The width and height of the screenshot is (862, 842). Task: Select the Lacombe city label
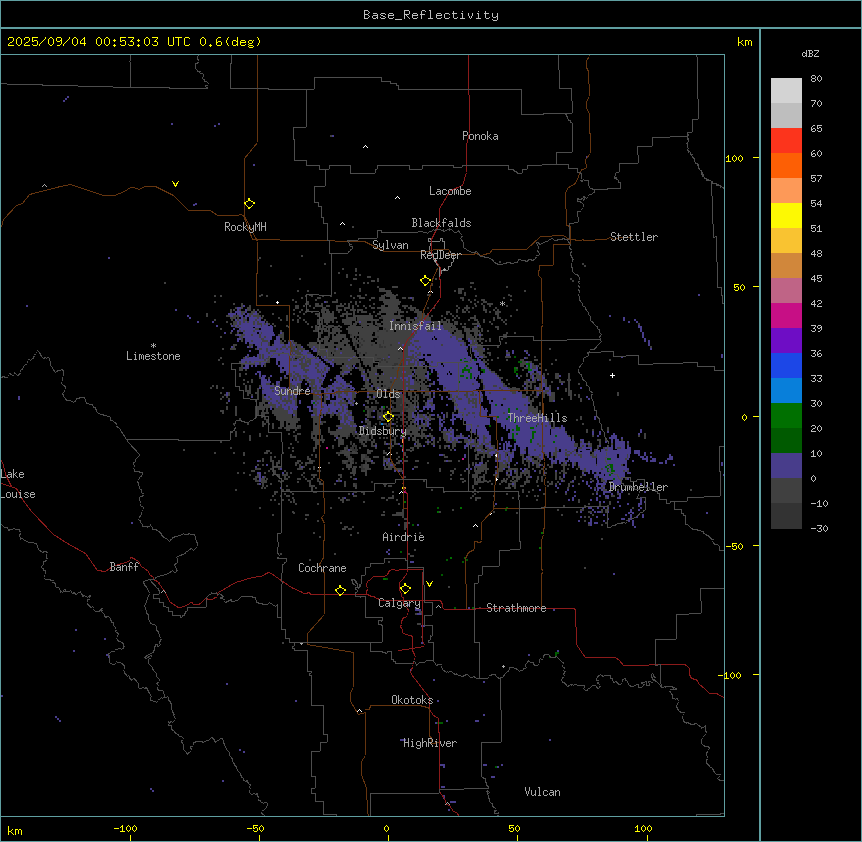450,191
